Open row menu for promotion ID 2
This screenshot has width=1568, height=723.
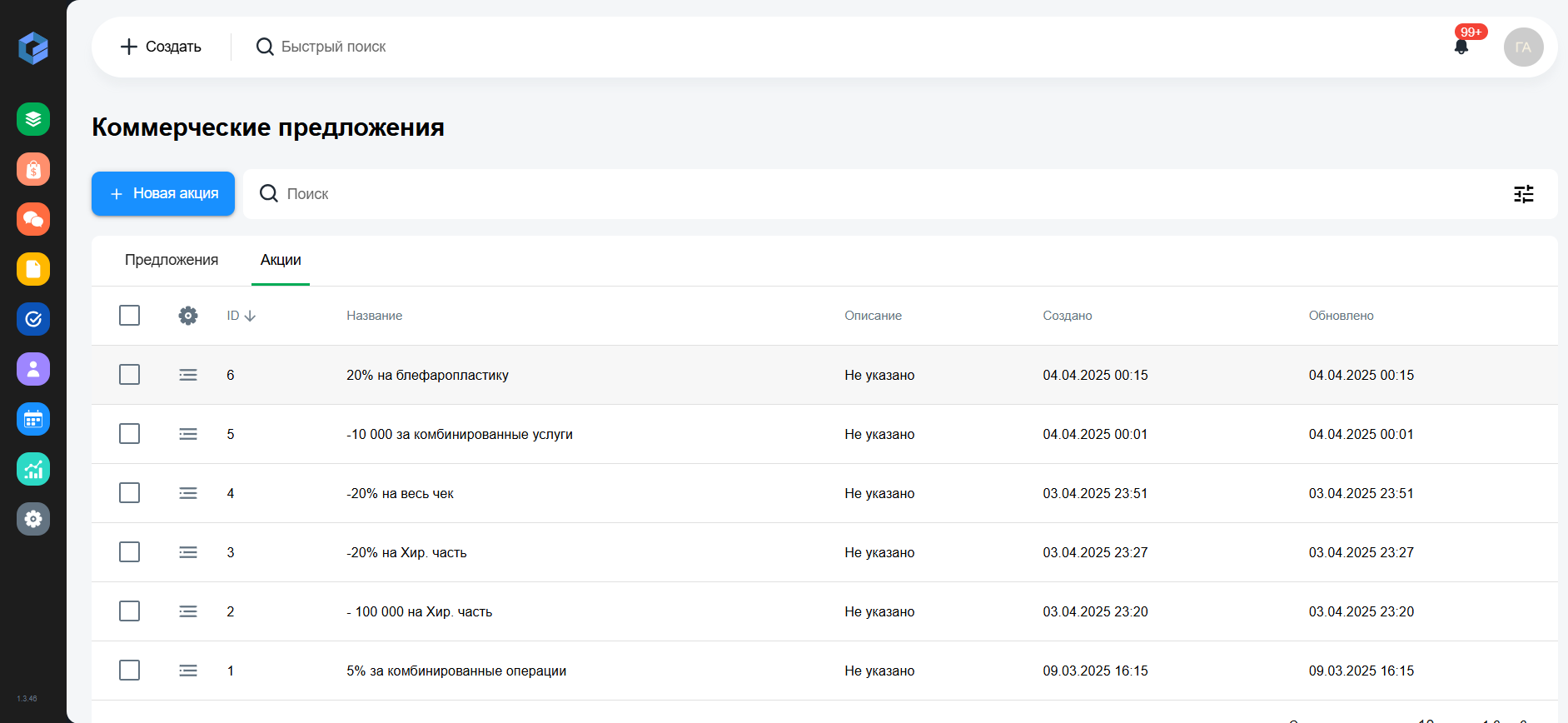(x=188, y=611)
